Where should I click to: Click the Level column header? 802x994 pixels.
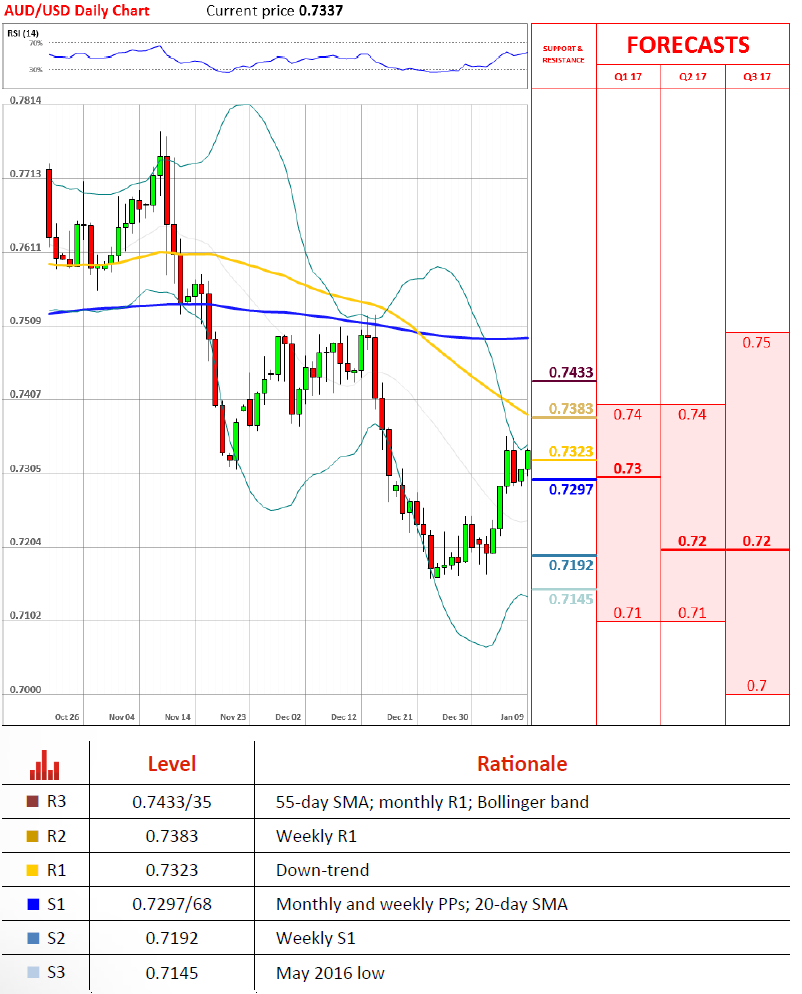172,764
